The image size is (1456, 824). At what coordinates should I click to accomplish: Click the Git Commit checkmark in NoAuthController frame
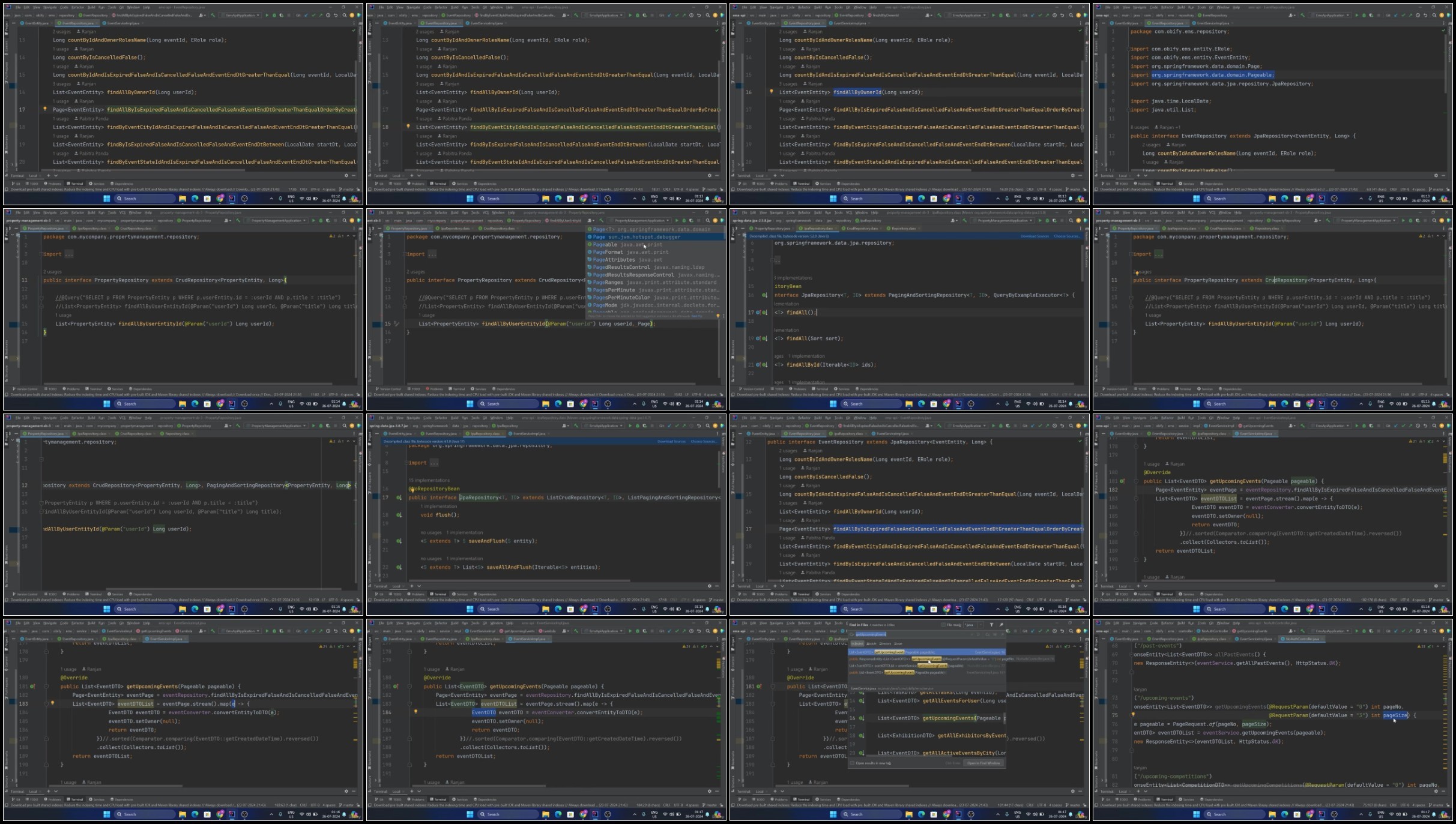(x=1403, y=631)
